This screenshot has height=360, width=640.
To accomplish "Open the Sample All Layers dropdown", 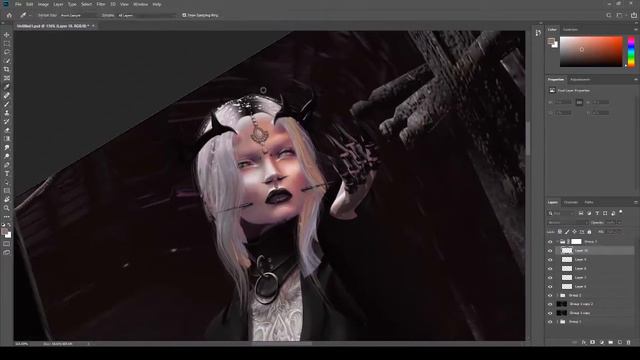I will (x=147, y=15).
